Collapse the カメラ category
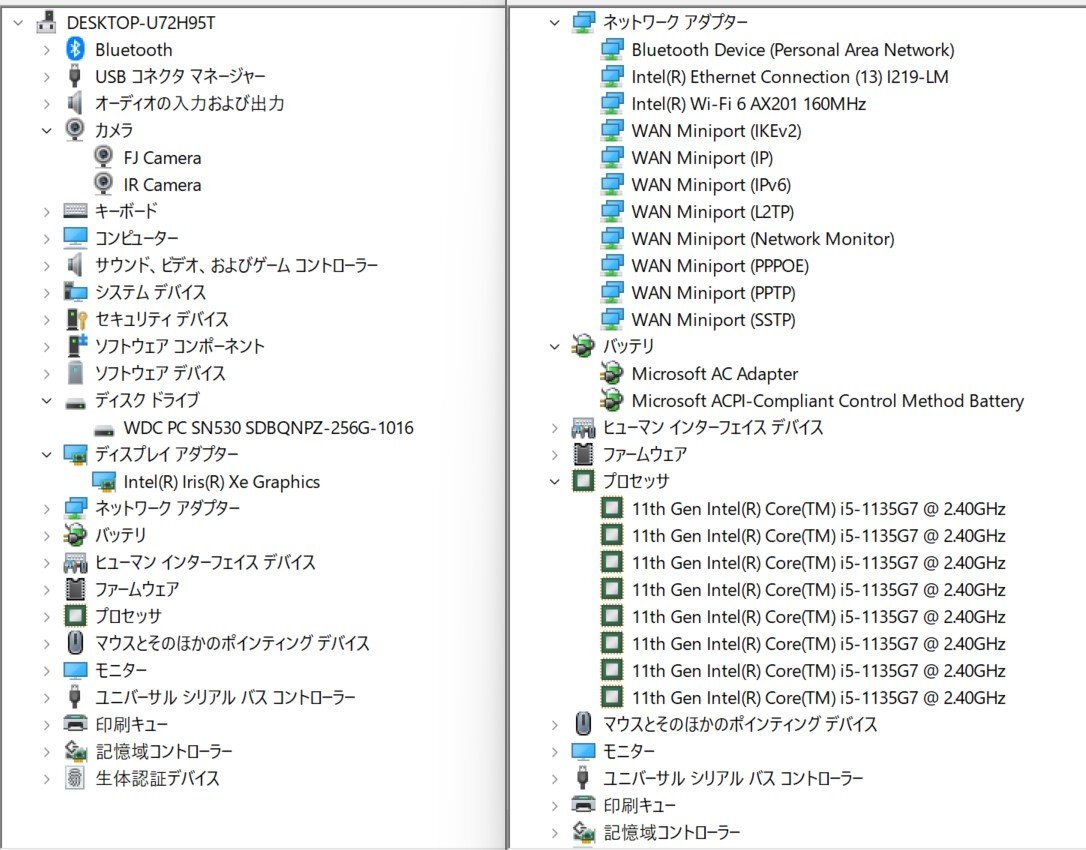The width and height of the screenshot is (1086, 850). 46,130
